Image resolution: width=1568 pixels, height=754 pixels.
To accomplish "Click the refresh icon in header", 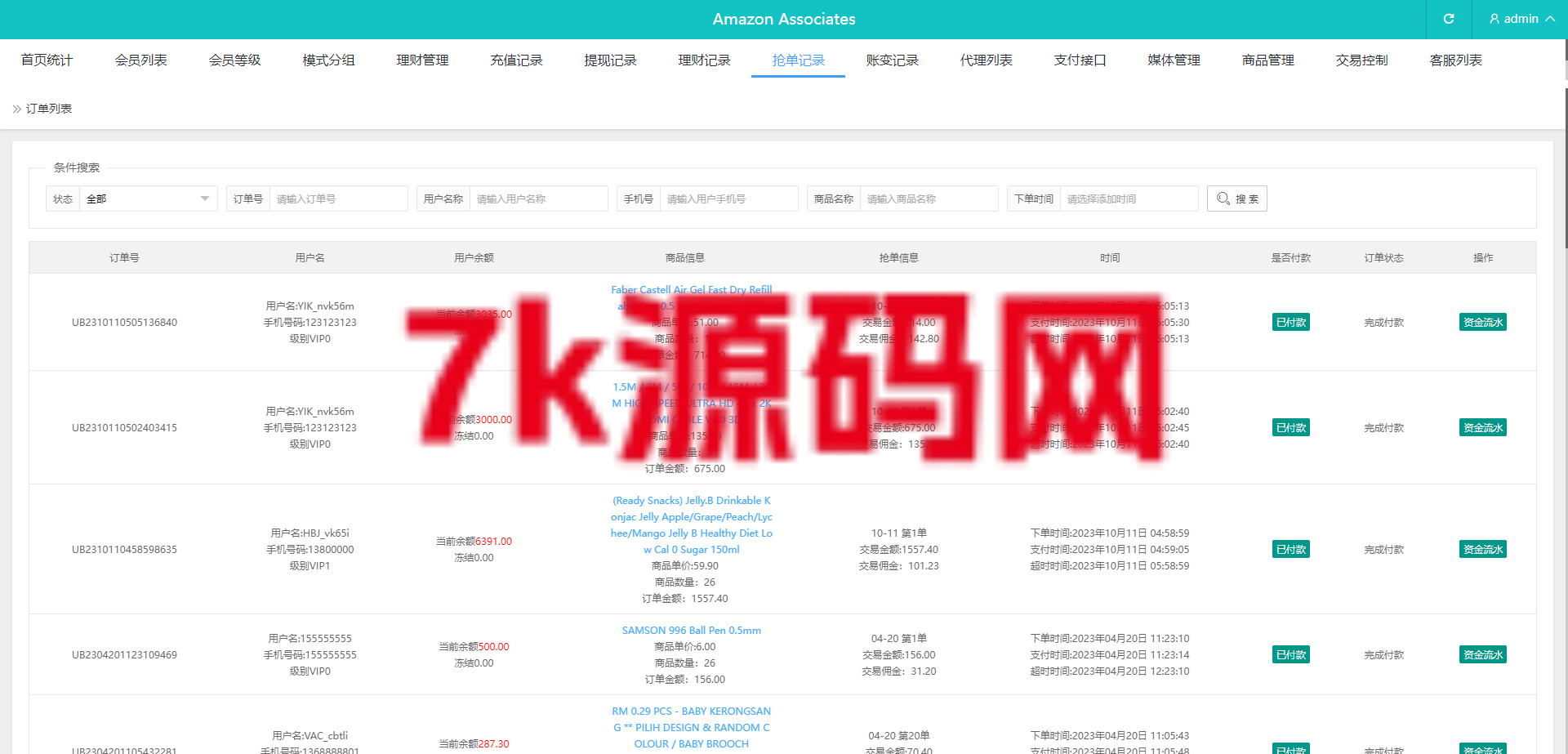I will click(x=1449, y=19).
